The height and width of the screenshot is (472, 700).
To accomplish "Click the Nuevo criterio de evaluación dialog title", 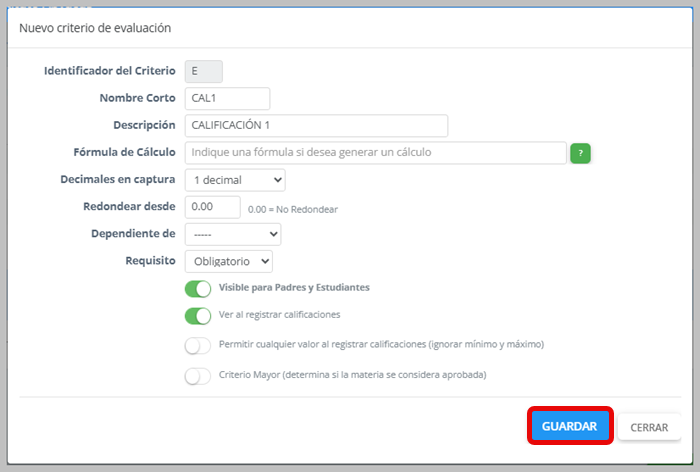I will pyautogui.click(x=95, y=28).
